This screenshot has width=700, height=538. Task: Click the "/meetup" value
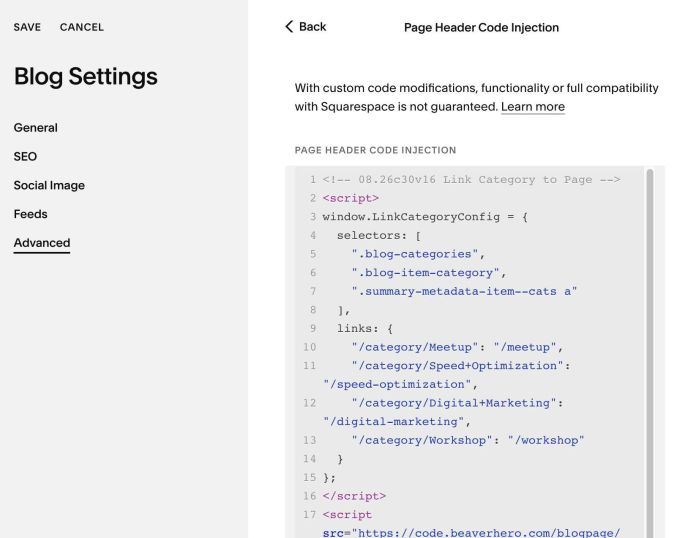[525, 347]
